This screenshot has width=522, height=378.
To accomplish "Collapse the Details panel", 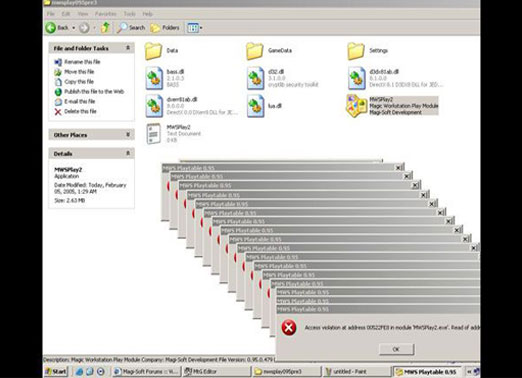I will coord(128,153).
